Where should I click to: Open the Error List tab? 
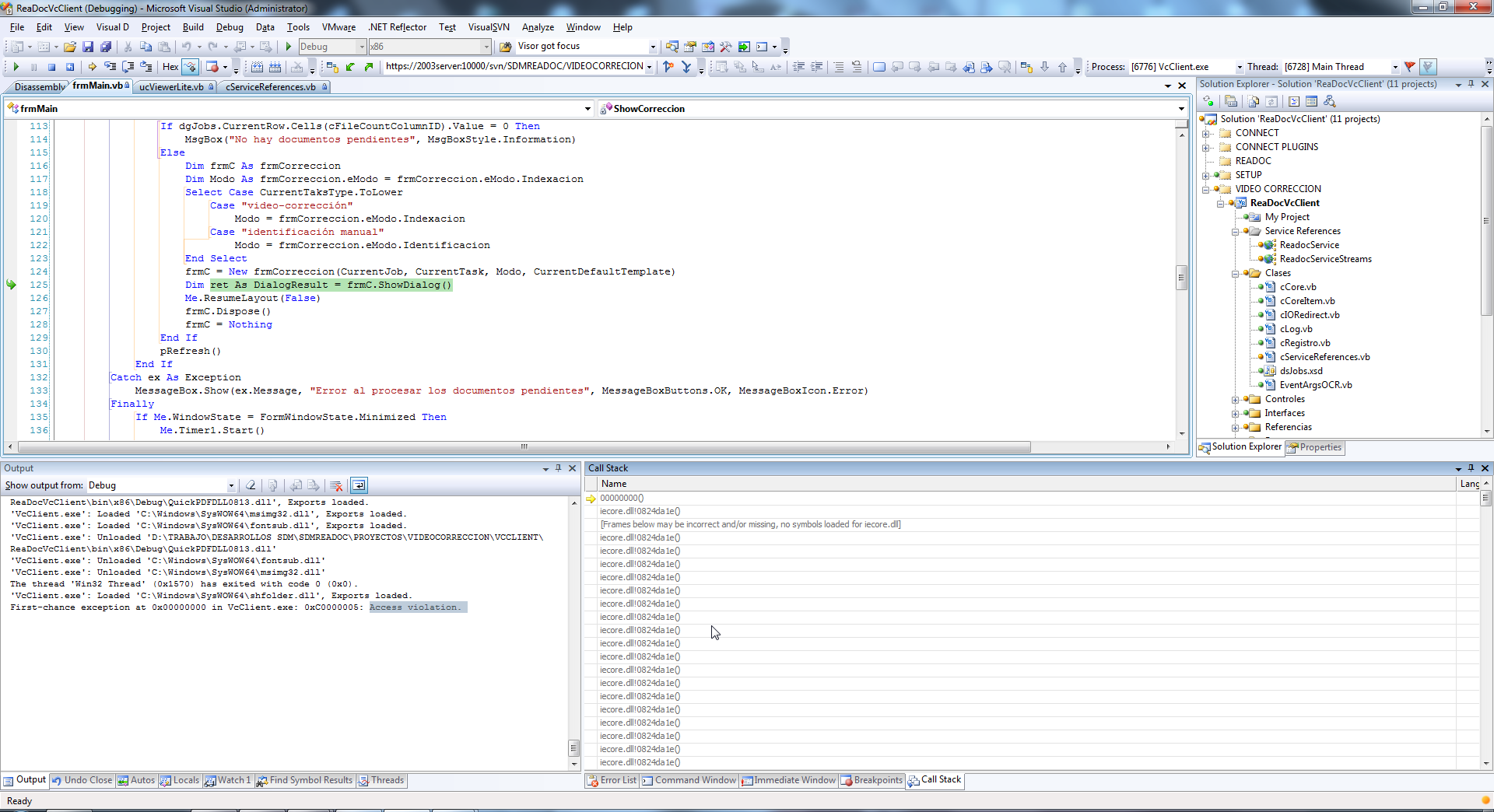pyautogui.click(x=612, y=780)
